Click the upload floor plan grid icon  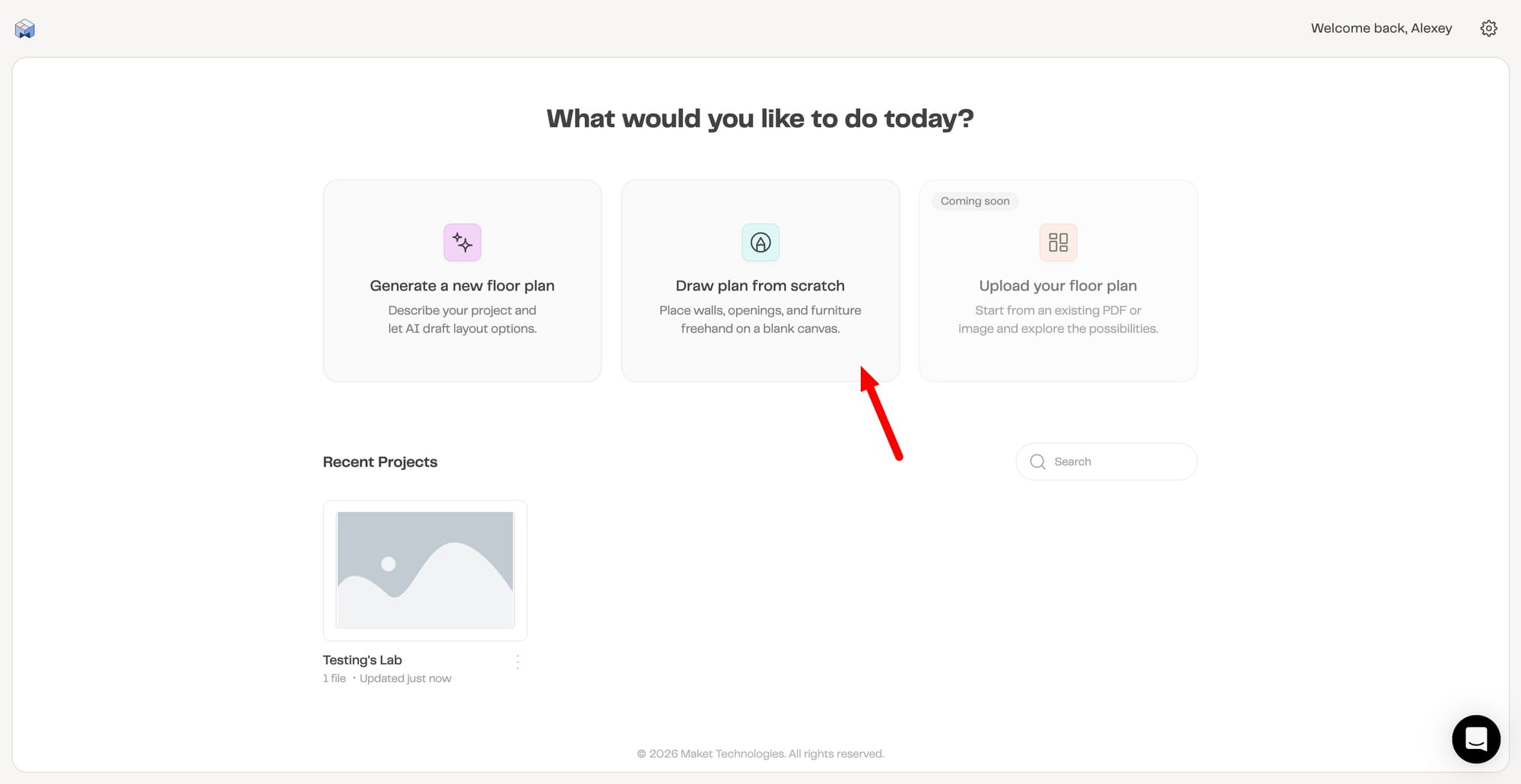pyautogui.click(x=1058, y=243)
